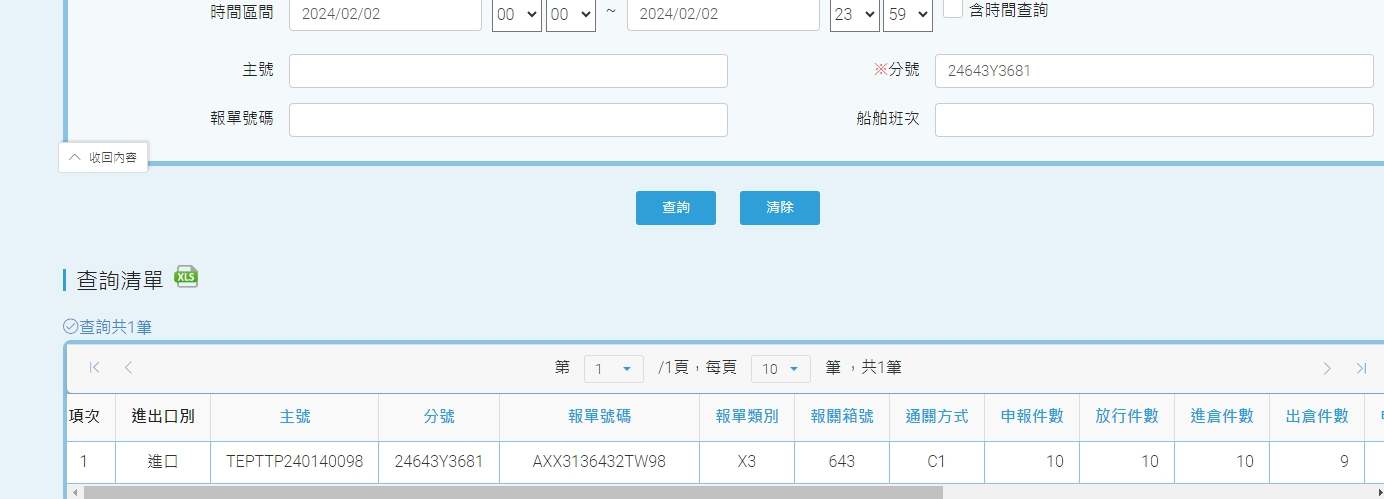Go to first page of results
1384x499 pixels.
pyautogui.click(x=95, y=368)
